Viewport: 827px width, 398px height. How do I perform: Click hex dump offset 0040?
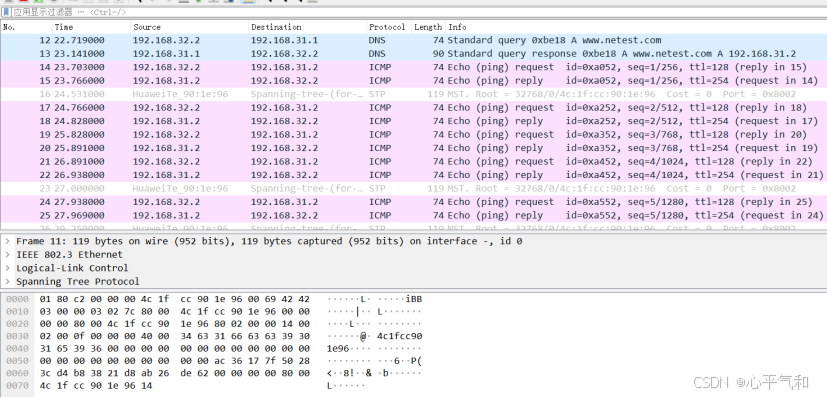(17, 348)
